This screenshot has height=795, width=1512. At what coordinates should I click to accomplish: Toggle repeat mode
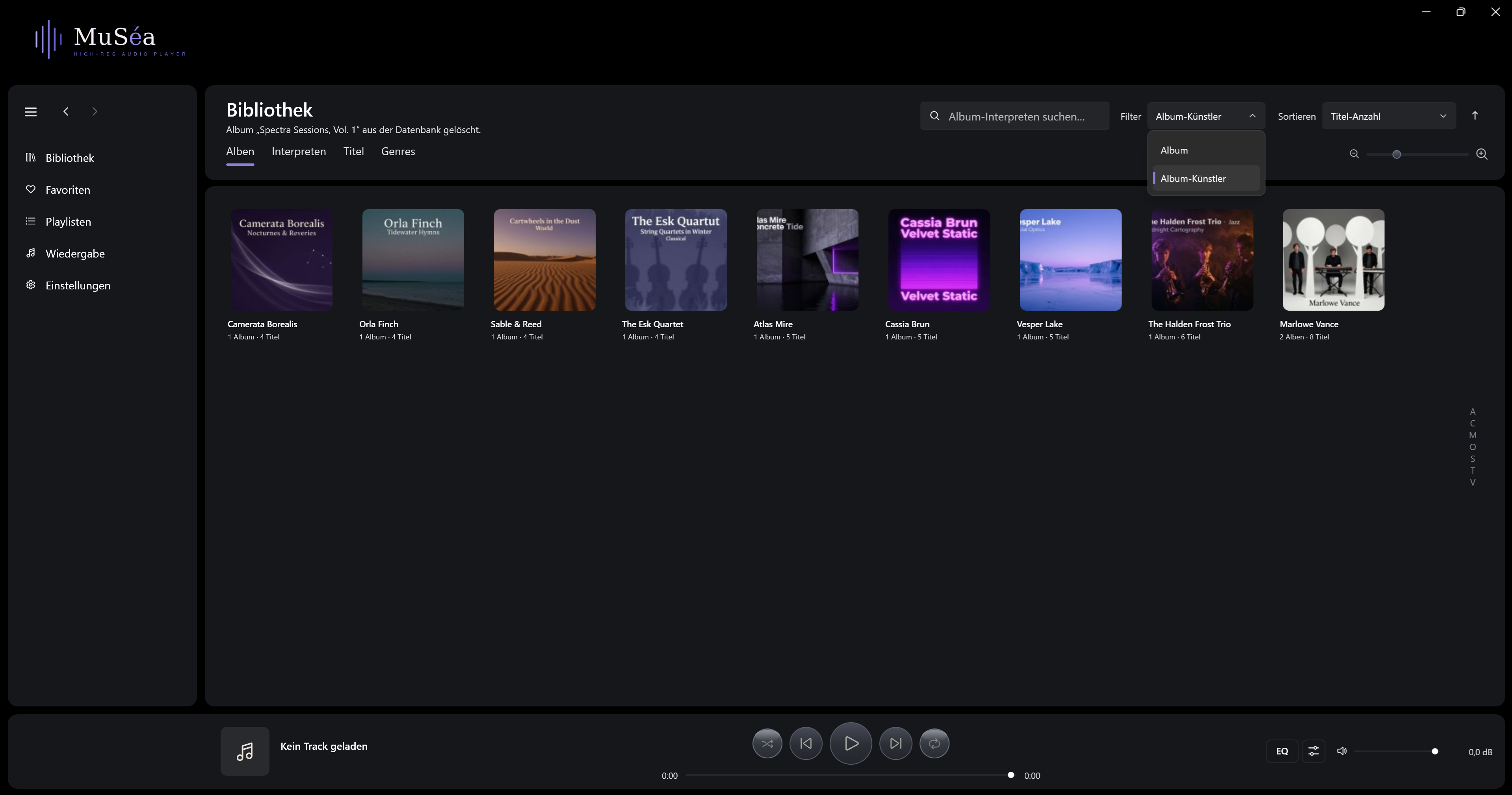(x=934, y=743)
